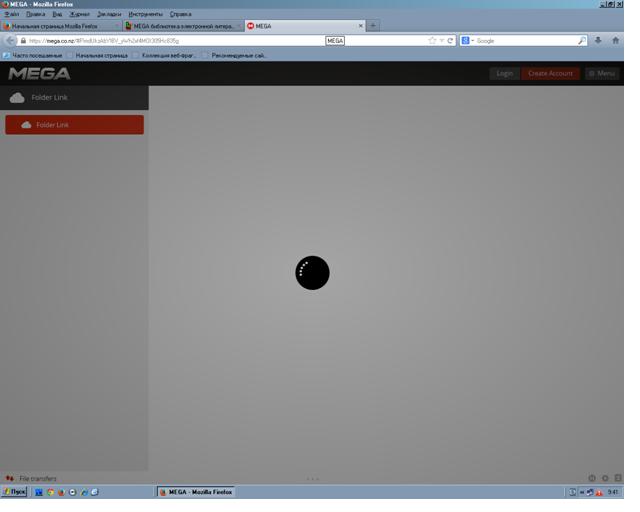The width and height of the screenshot is (640, 512).
Task: Open Рекомендуемые сайты bookmark
Action: point(235,55)
